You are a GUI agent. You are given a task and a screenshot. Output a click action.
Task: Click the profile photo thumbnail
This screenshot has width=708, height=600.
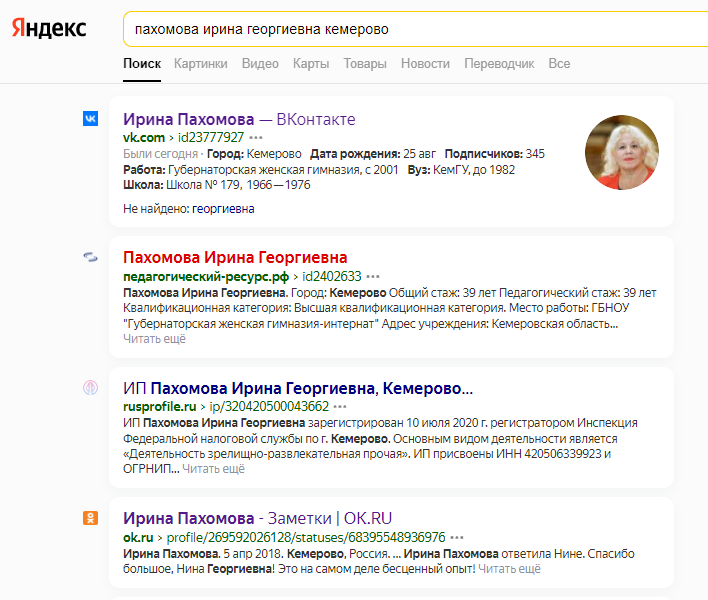click(x=622, y=152)
